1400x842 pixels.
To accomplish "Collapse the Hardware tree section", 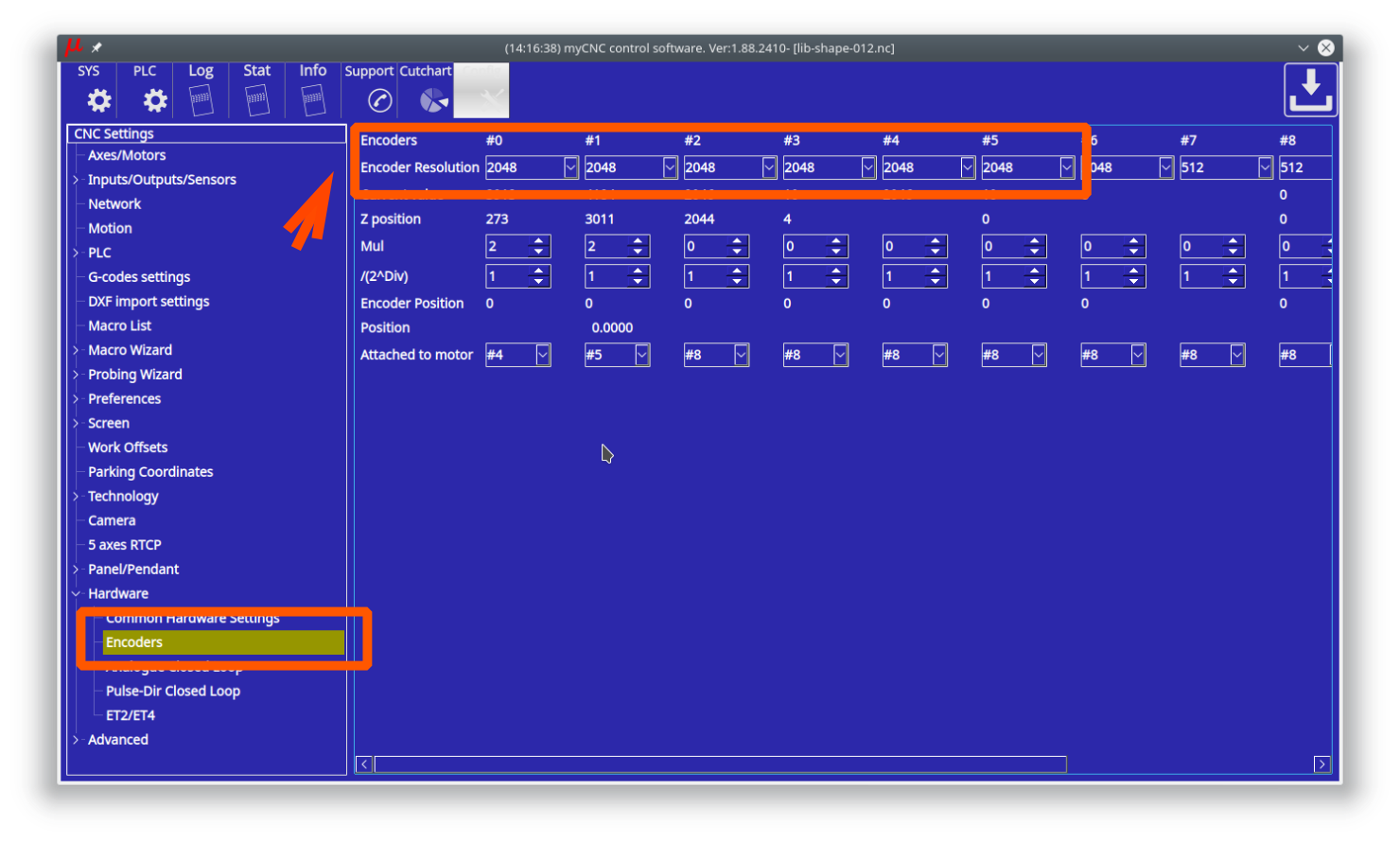I will [x=76, y=594].
